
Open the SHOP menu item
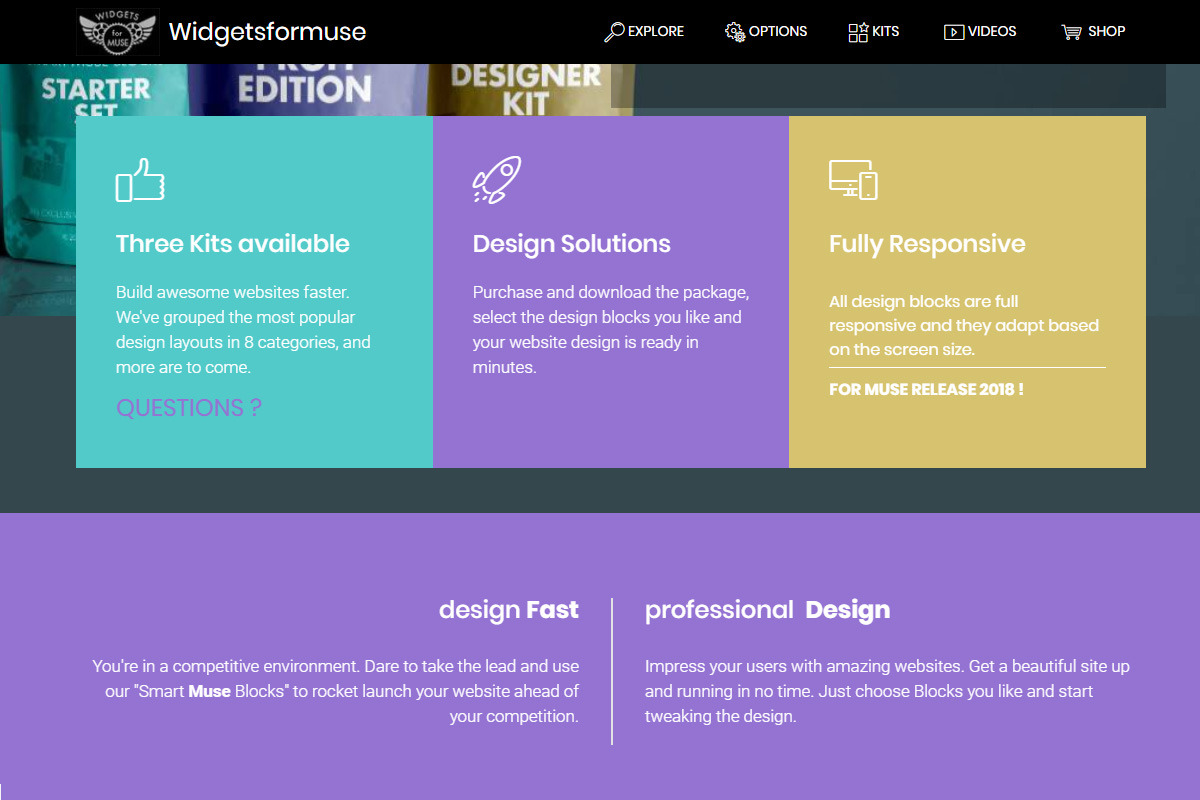point(1107,31)
